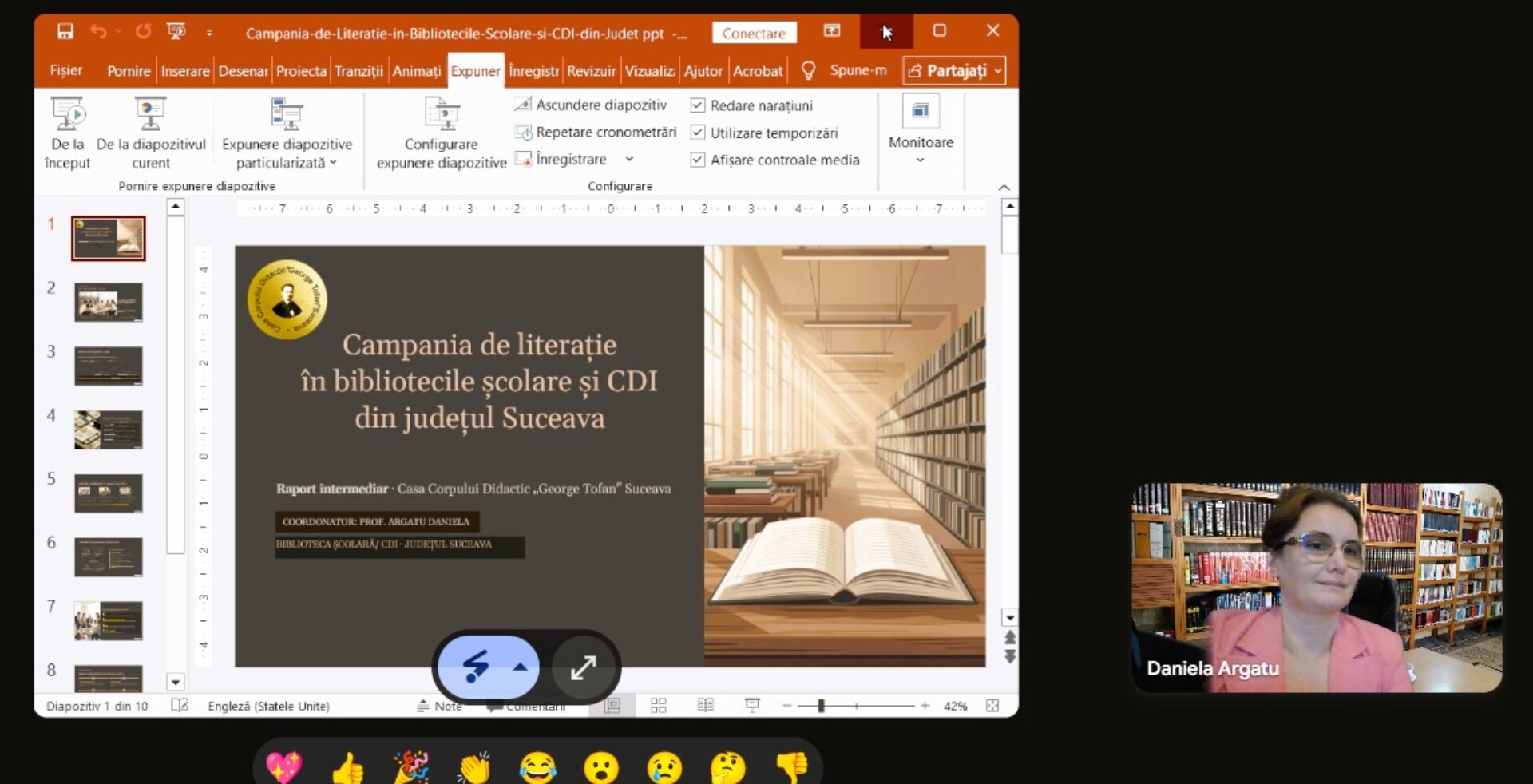Send thumbs up reaction
The height and width of the screenshot is (784, 1533).
[x=347, y=769]
